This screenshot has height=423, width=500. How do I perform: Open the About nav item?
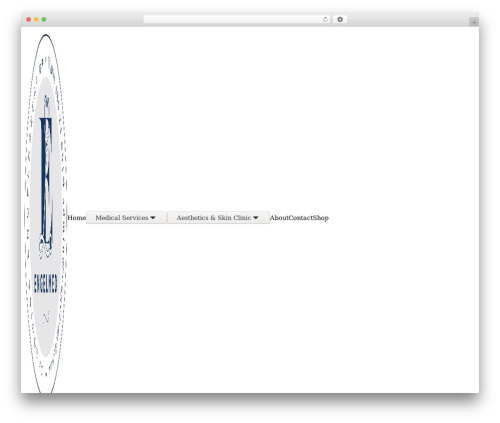point(279,218)
